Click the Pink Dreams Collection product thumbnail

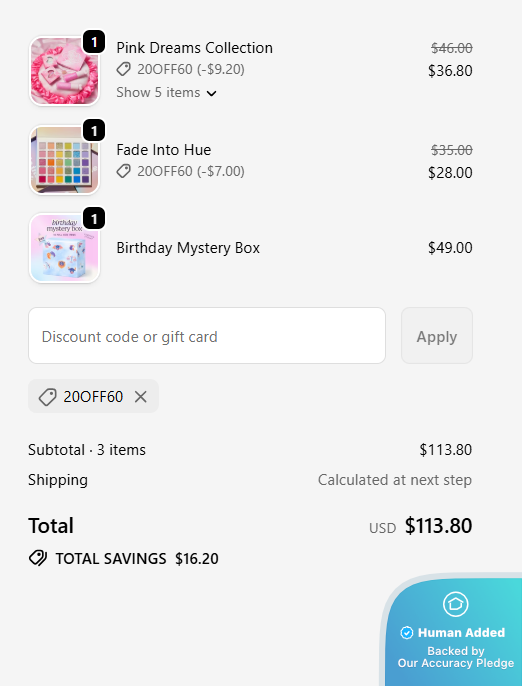tap(64, 71)
